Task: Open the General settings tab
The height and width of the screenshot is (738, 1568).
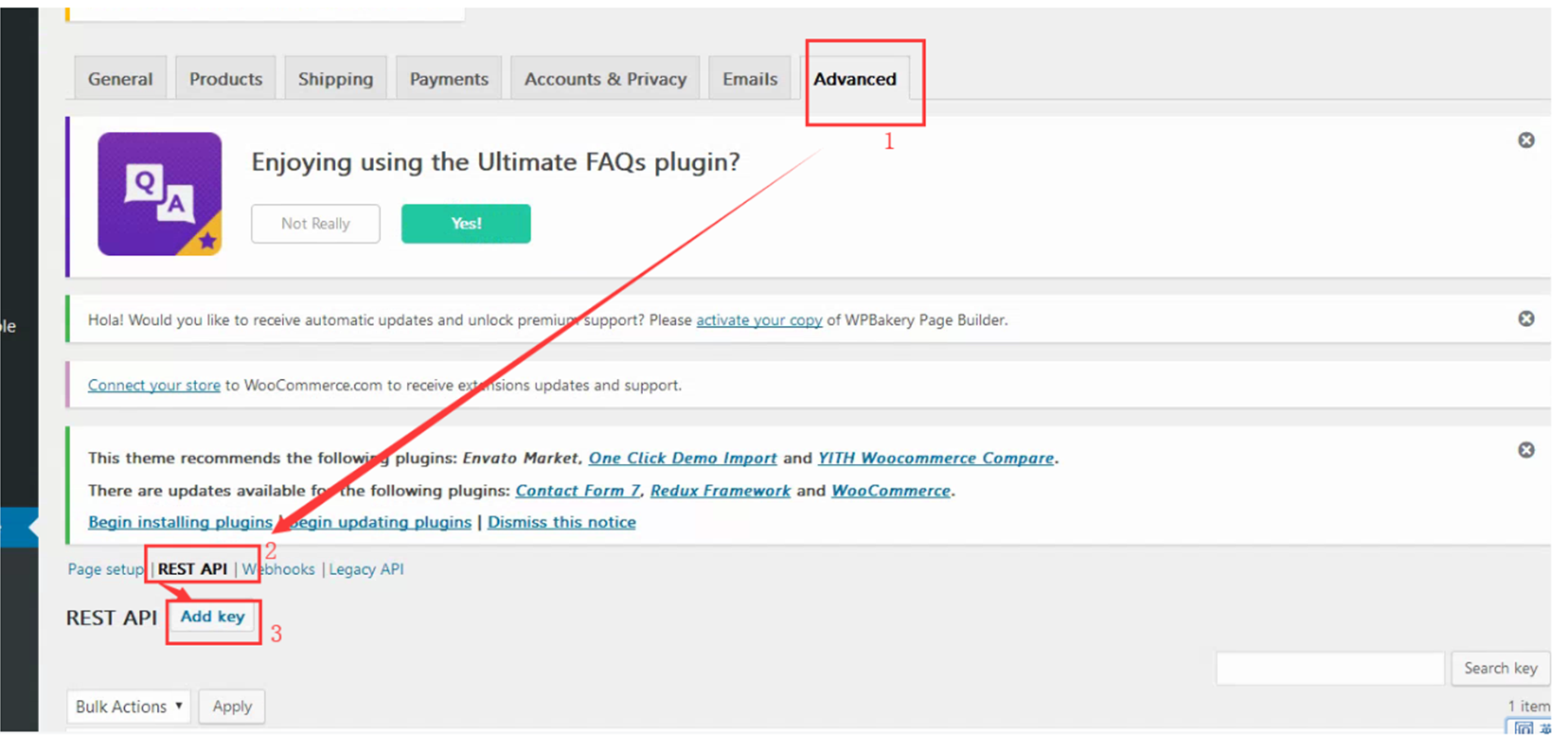Action: [120, 79]
